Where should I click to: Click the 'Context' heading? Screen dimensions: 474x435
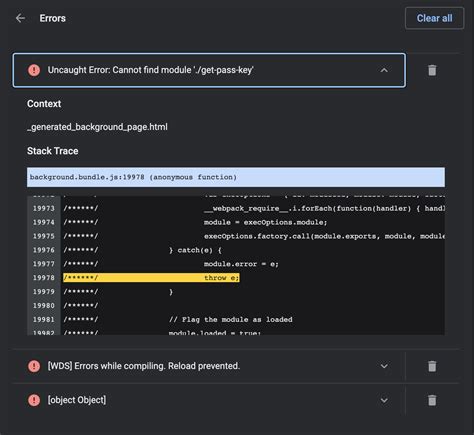coord(44,104)
